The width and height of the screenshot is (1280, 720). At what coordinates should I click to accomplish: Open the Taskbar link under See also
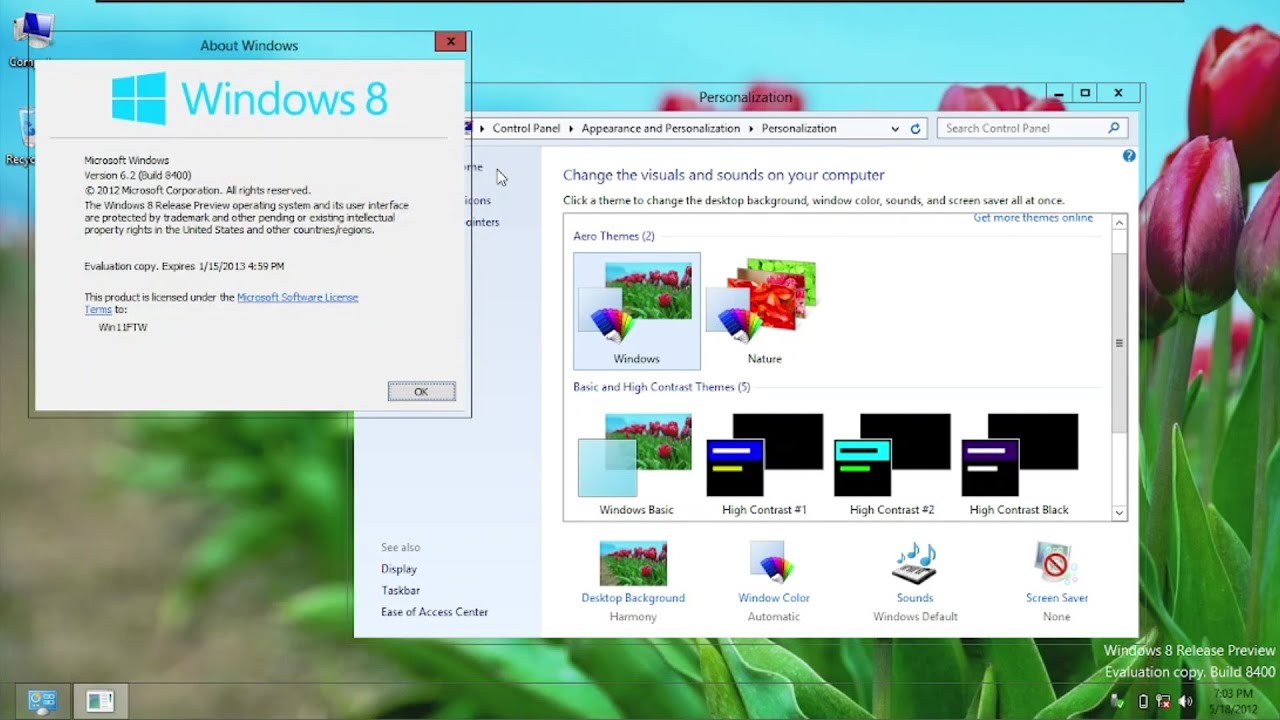pos(400,591)
